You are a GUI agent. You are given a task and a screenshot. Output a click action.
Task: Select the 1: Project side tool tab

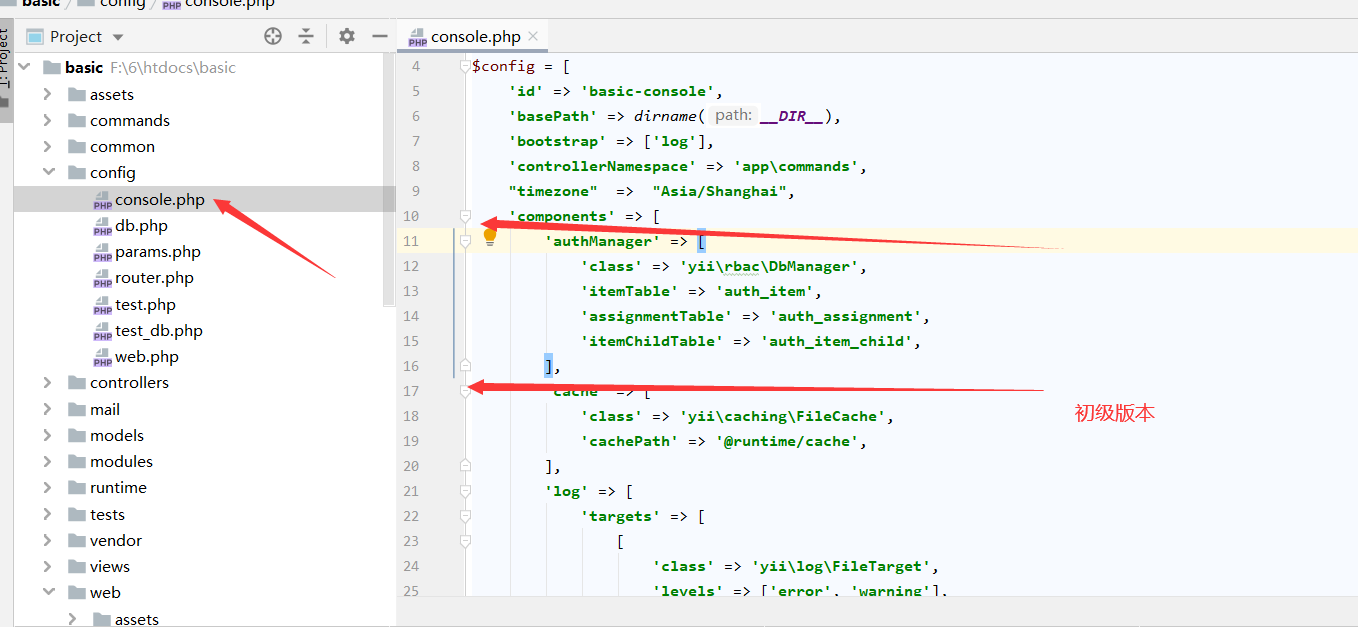pos(6,72)
